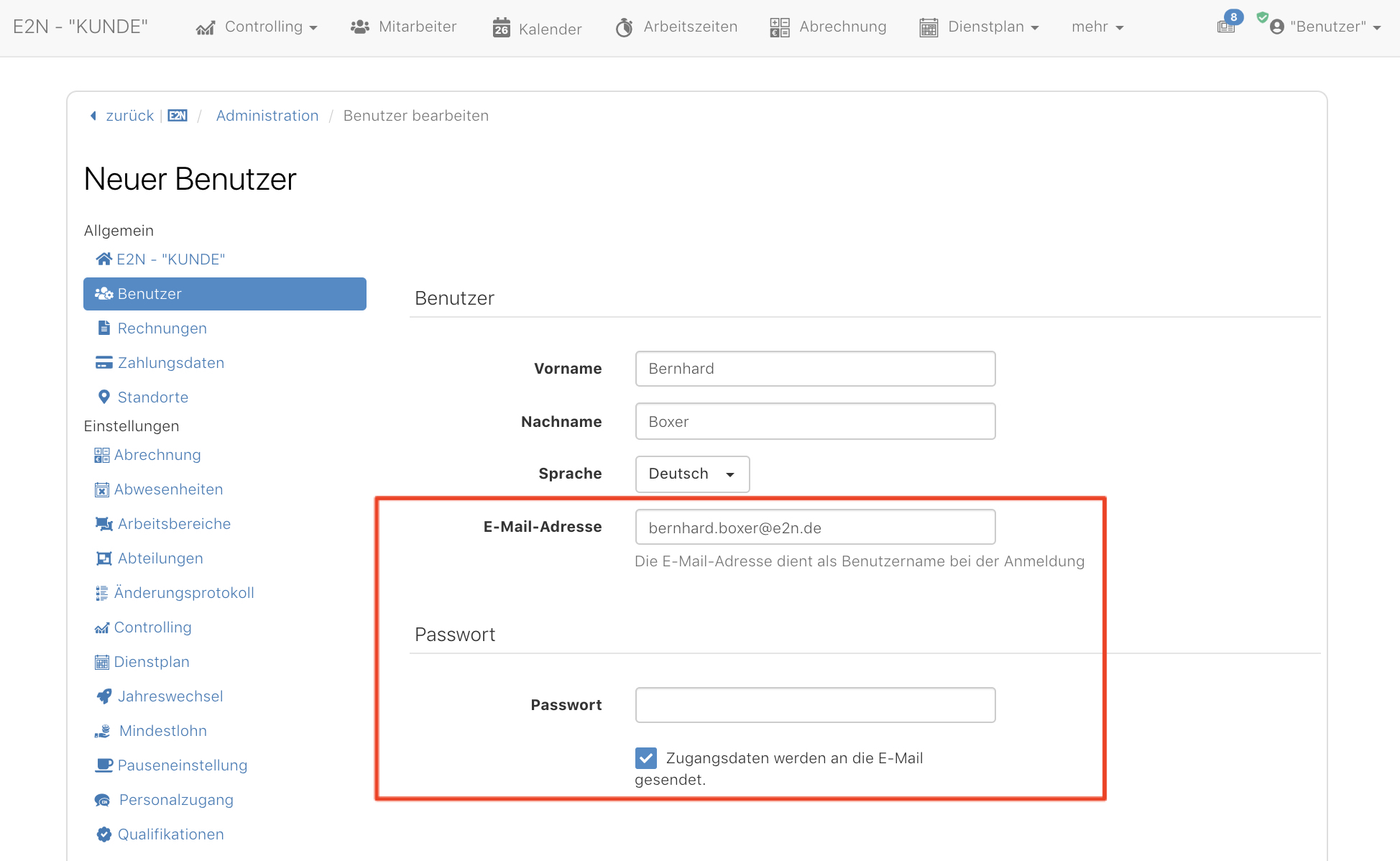
Task: Click the Arbeitsbereiche icon in sidebar
Action: click(104, 524)
